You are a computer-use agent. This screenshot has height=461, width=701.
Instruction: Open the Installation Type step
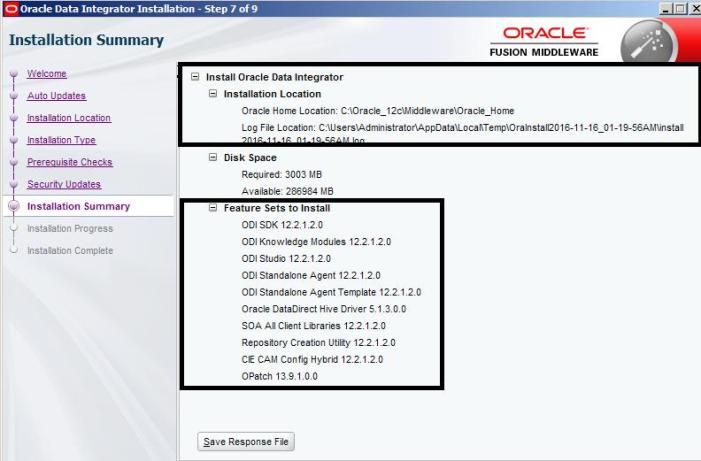click(61, 140)
